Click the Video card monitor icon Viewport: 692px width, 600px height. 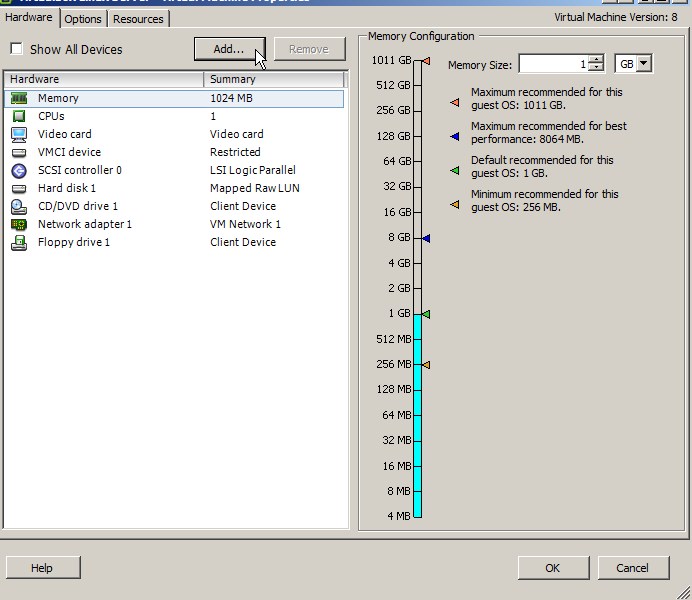click(x=19, y=135)
